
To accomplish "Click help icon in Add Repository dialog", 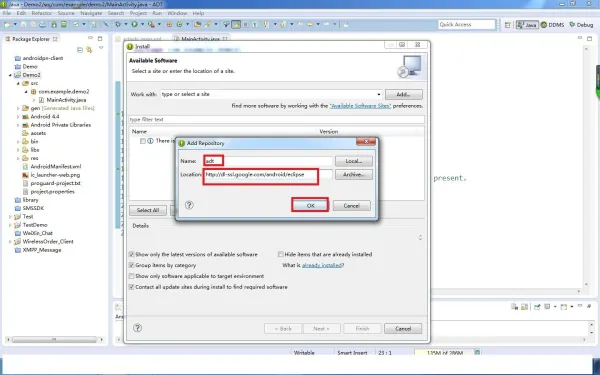I will point(189,205).
